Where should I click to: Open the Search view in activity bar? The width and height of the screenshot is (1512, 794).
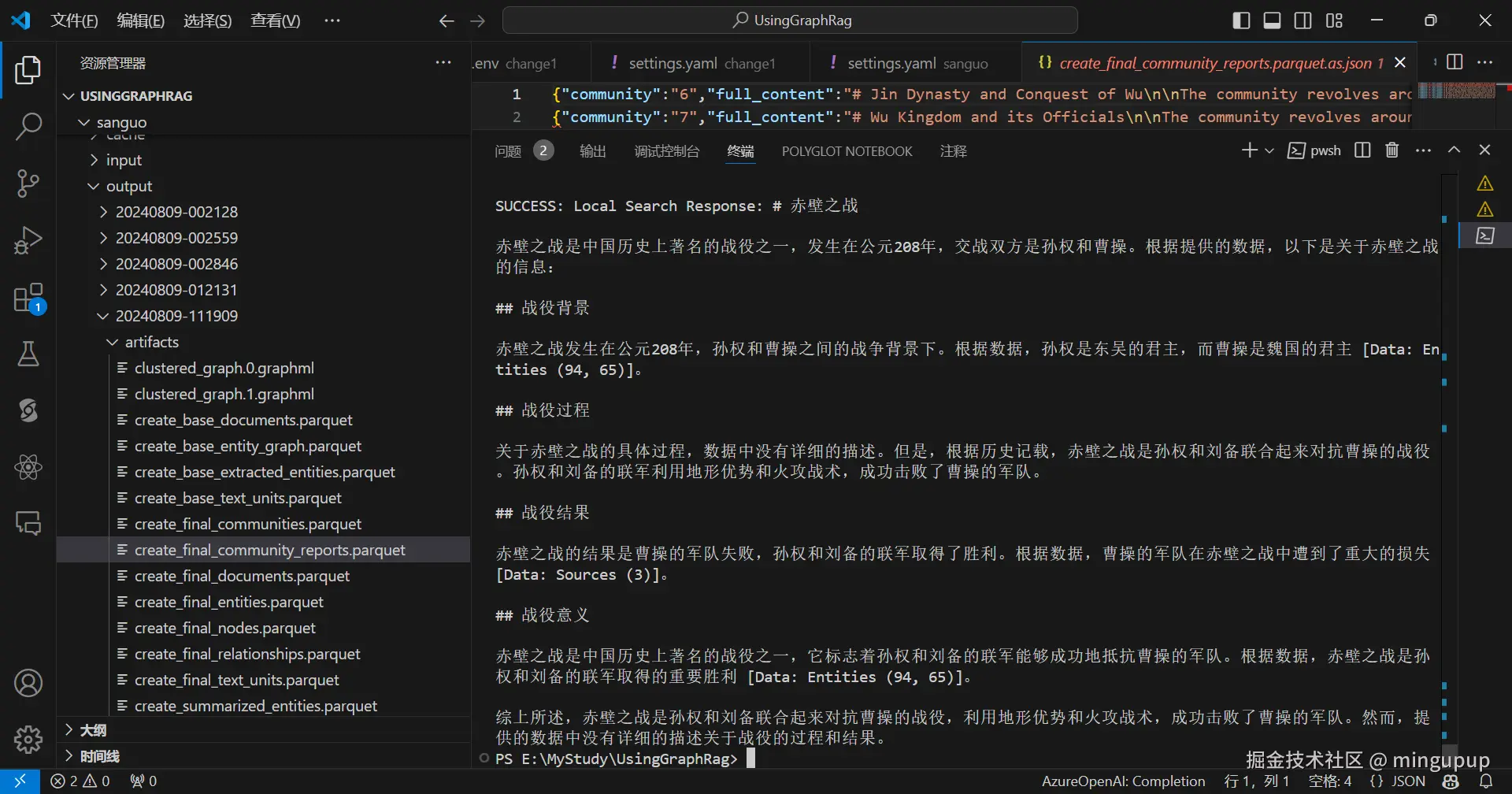pyautogui.click(x=28, y=127)
